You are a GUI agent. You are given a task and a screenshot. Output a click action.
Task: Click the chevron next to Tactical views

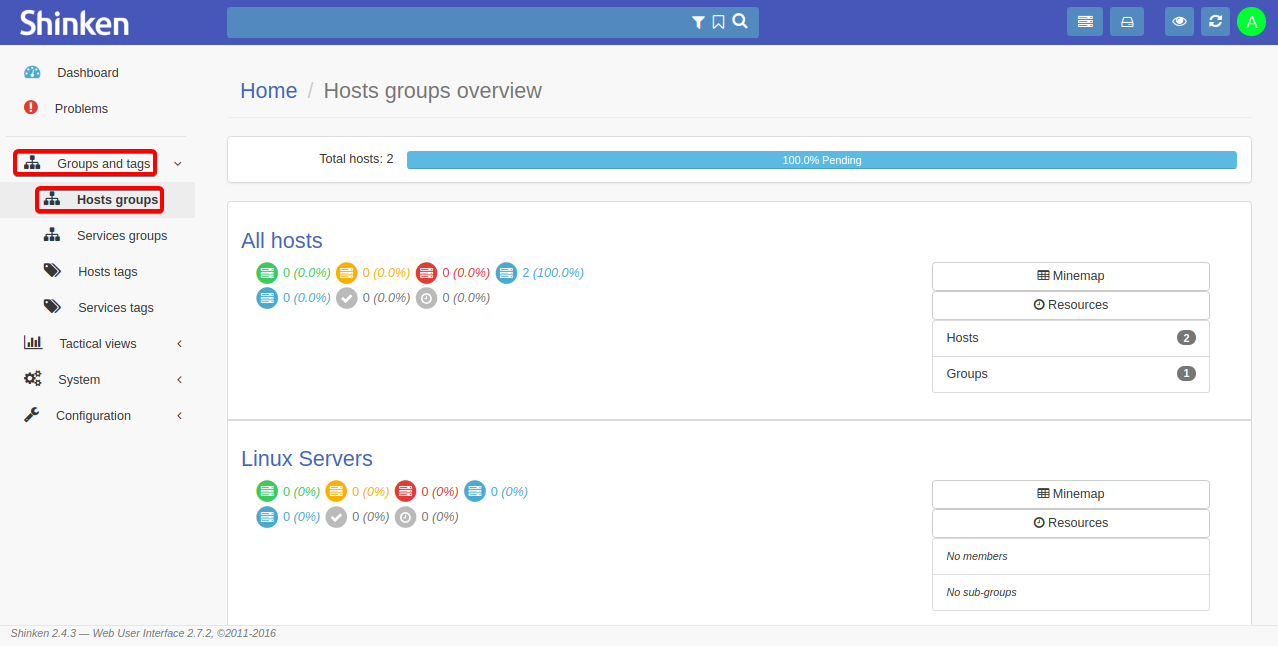click(179, 343)
